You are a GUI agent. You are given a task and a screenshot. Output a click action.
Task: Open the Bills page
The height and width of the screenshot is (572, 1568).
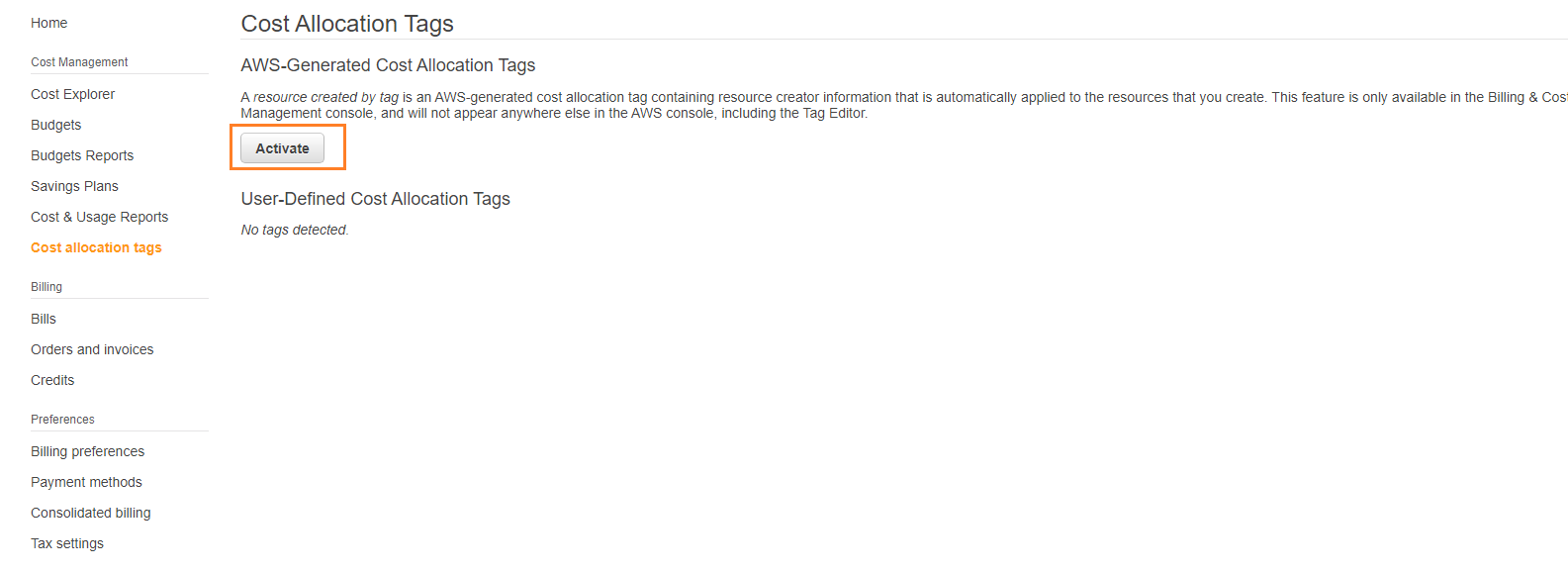tap(44, 319)
